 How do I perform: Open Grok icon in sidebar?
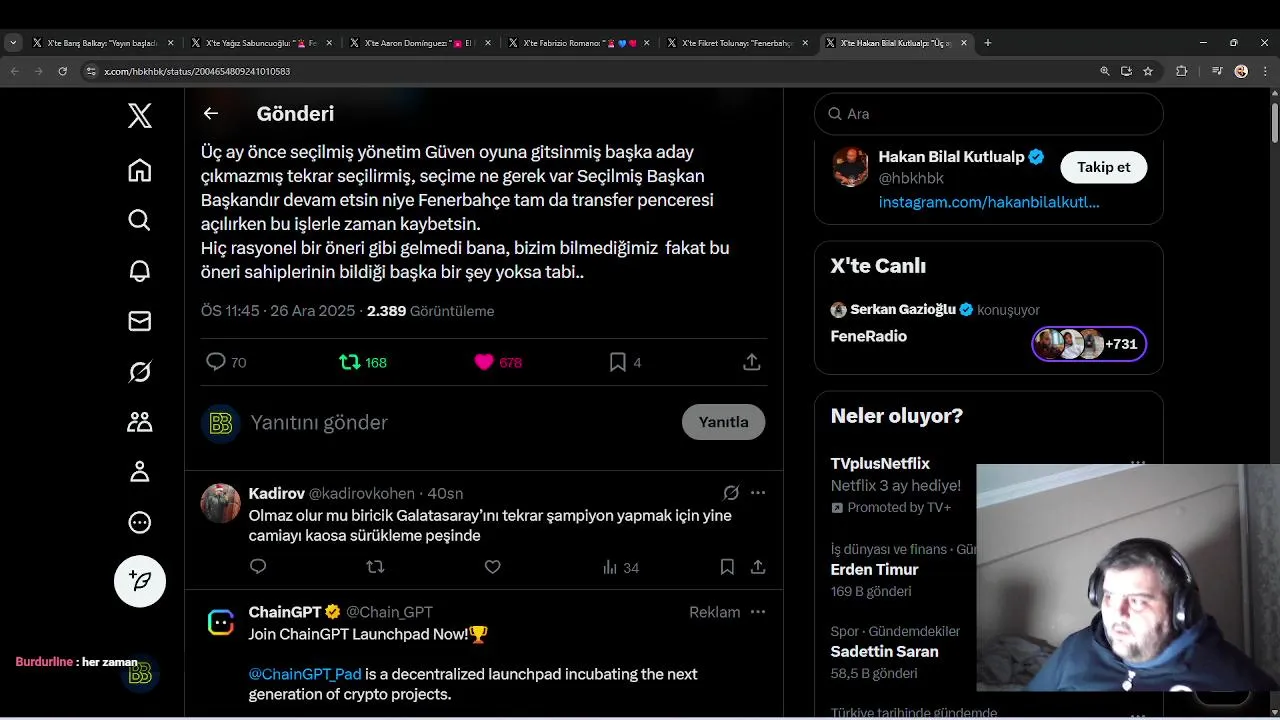[140, 372]
